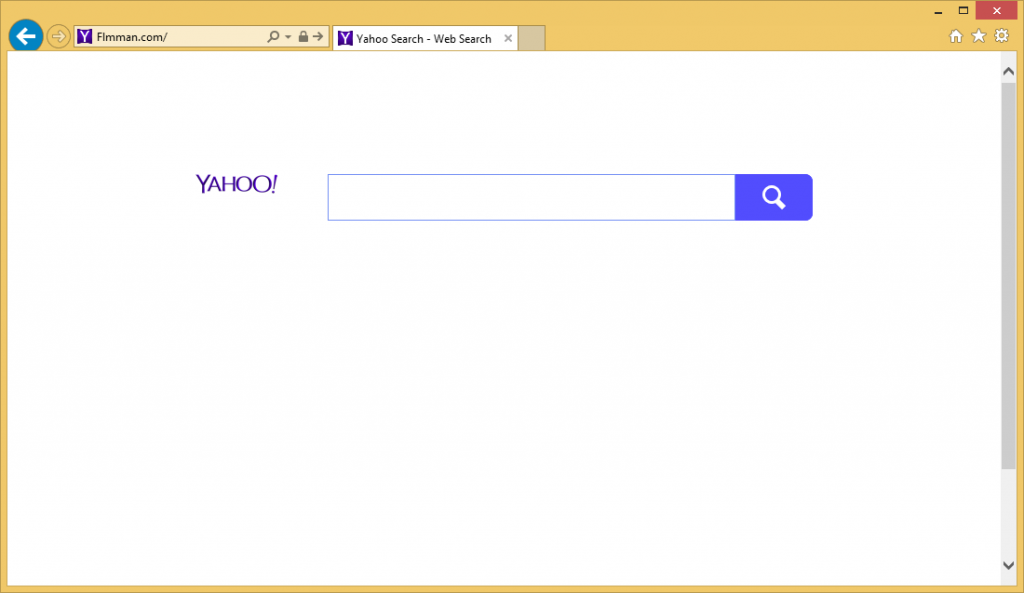Click the scrollbar up arrow
The height and width of the screenshot is (593, 1024).
tap(1008, 71)
